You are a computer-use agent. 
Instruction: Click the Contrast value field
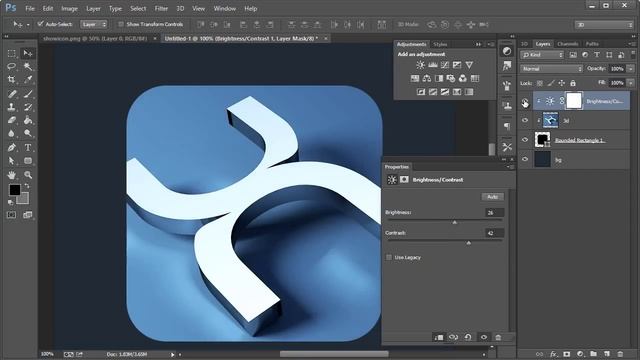pyautogui.click(x=494, y=233)
